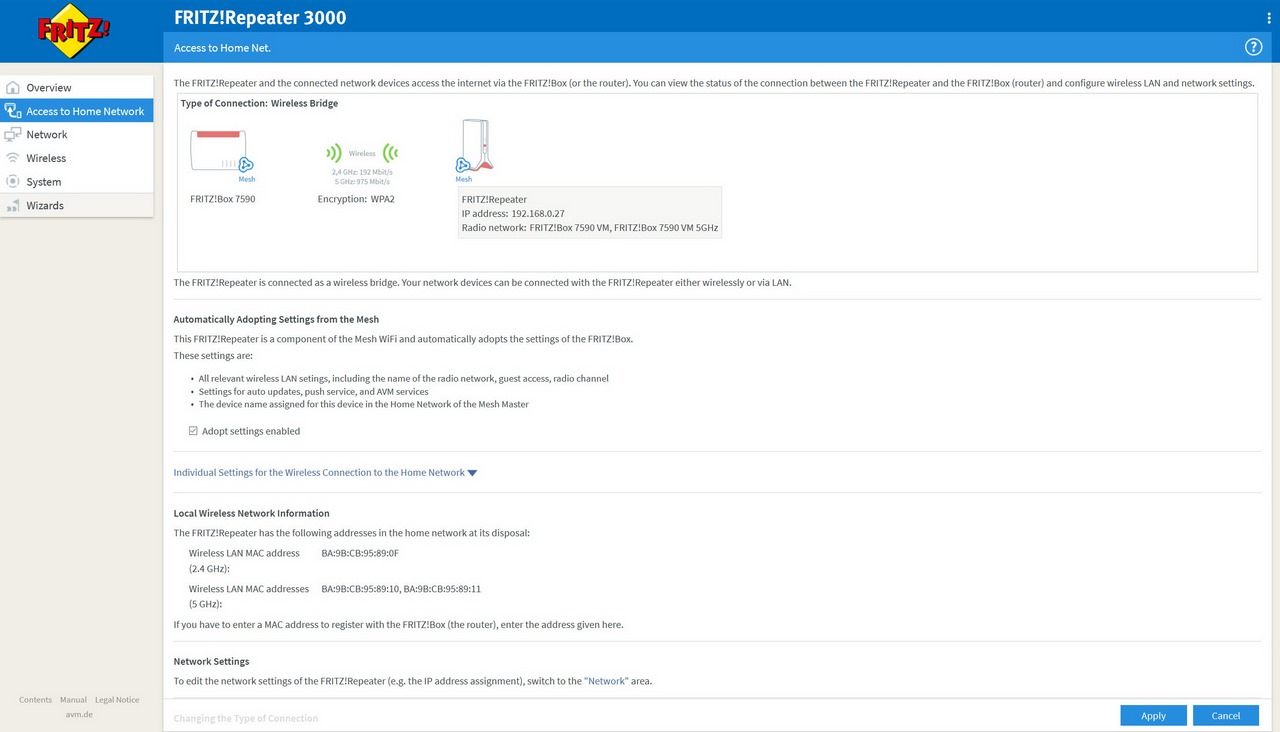The height and width of the screenshot is (732, 1280).
Task: Click the Mesh badge on FRITZ!Box 7590
Action: [246, 170]
